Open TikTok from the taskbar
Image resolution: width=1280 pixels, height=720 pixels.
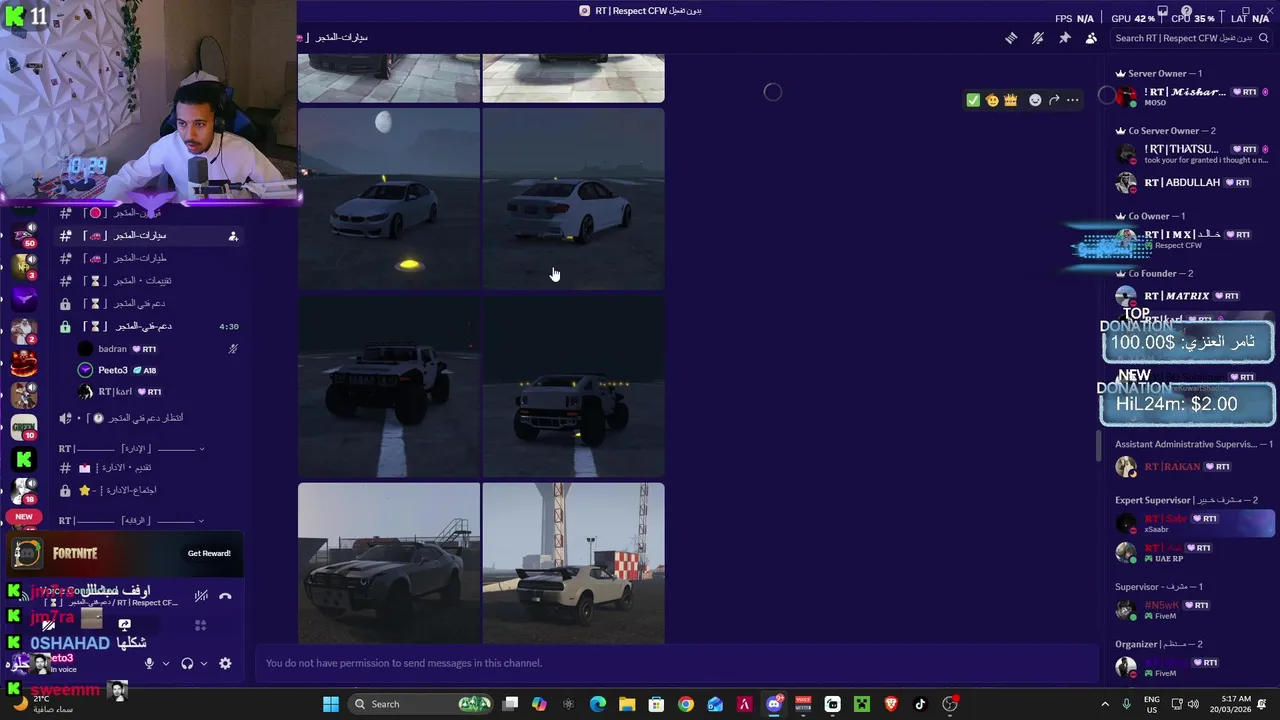pyautogui.click(x=920, y=704)
